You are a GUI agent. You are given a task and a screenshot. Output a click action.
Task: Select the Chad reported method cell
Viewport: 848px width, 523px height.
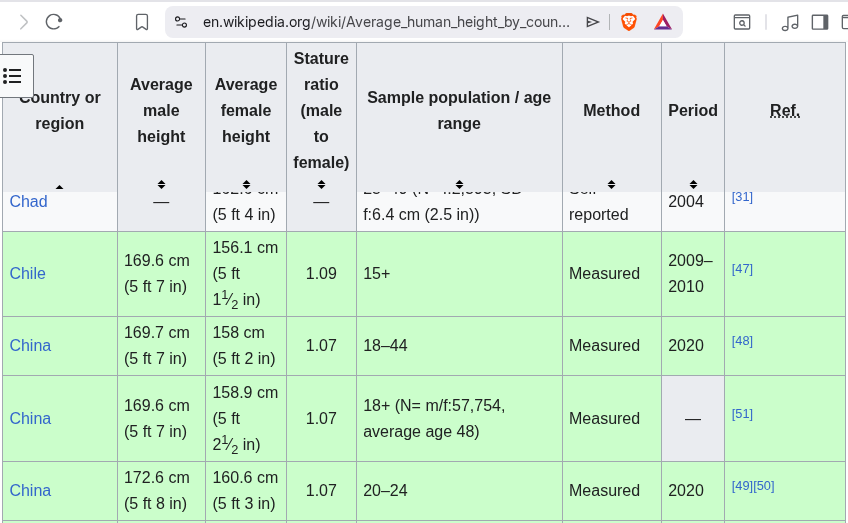pos(611,211)
